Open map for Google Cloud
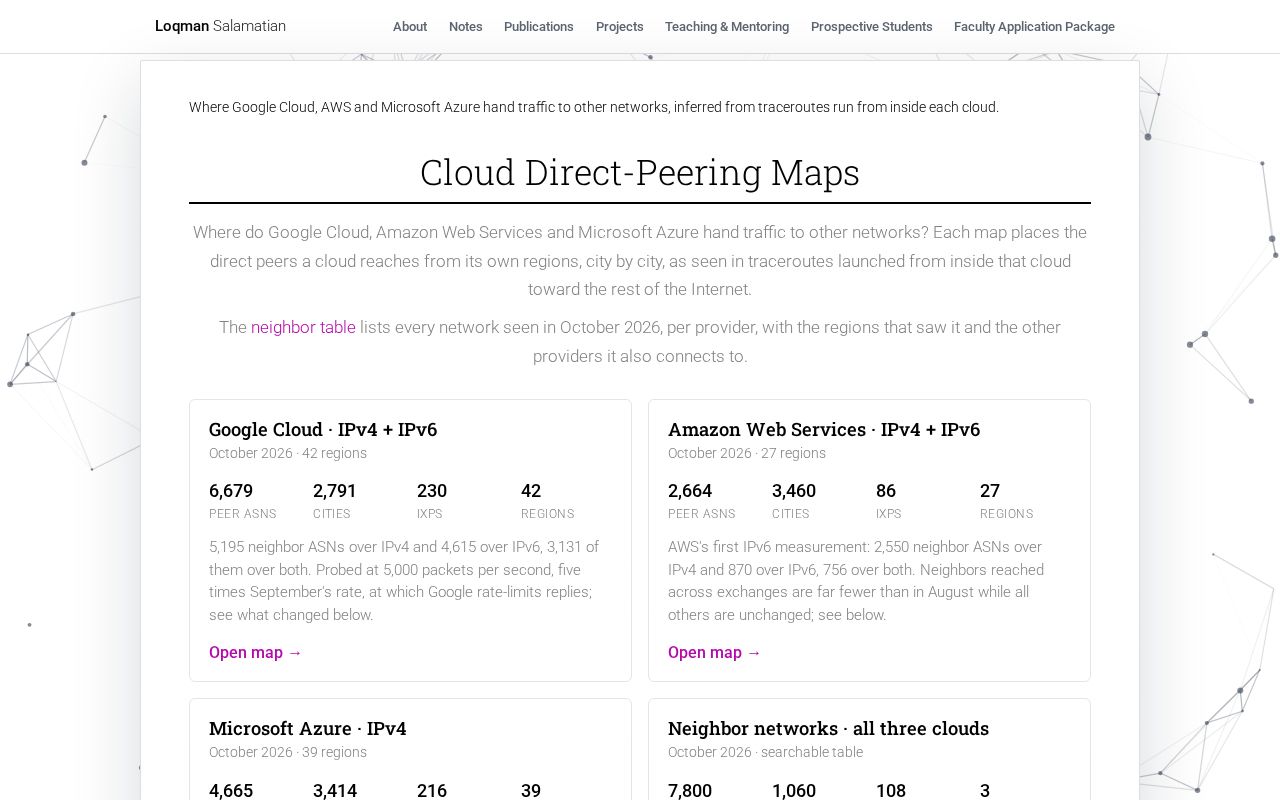The width and height of the screenshot is (1280, 800). pos(256,652)
